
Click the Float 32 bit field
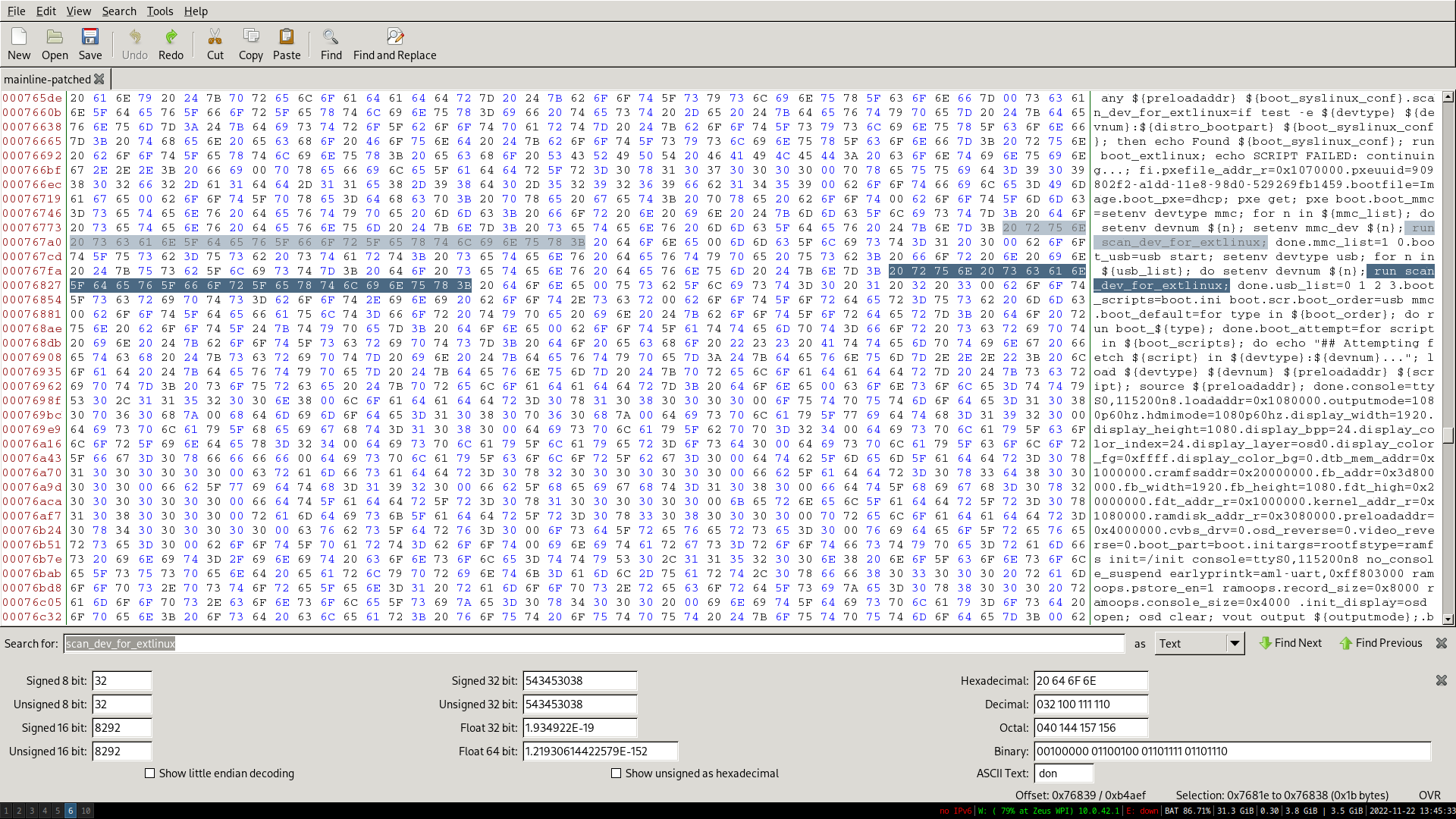click(x=580, y=728)
